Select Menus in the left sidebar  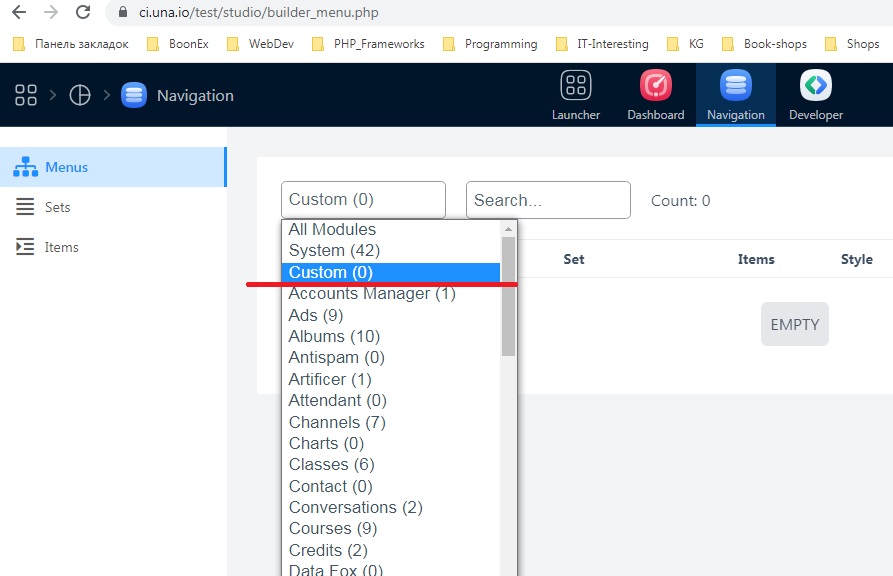[66, 167]
